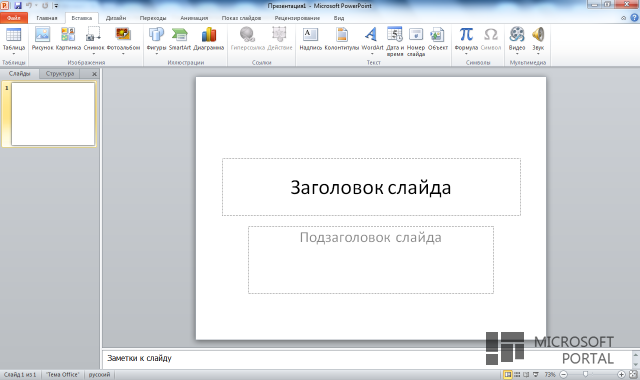The width and height of the screenshot is (640, 380).
Task: Switch to Reading view in status bar
Action: click(x=526, y=374)
